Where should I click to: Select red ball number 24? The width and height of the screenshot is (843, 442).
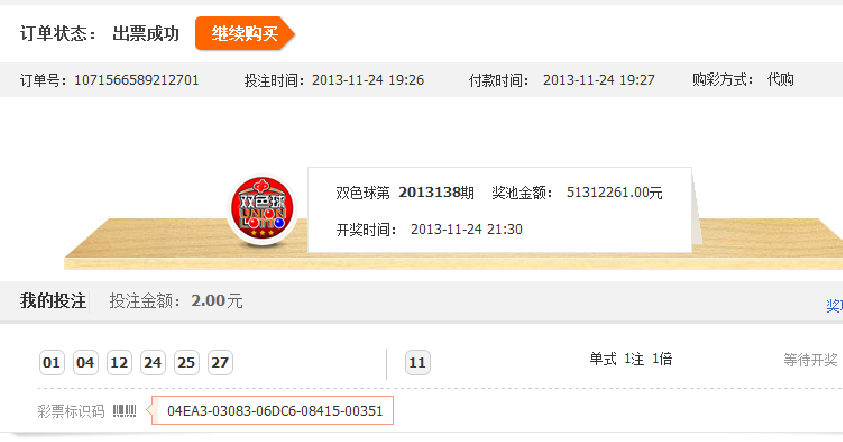(153, 362)
